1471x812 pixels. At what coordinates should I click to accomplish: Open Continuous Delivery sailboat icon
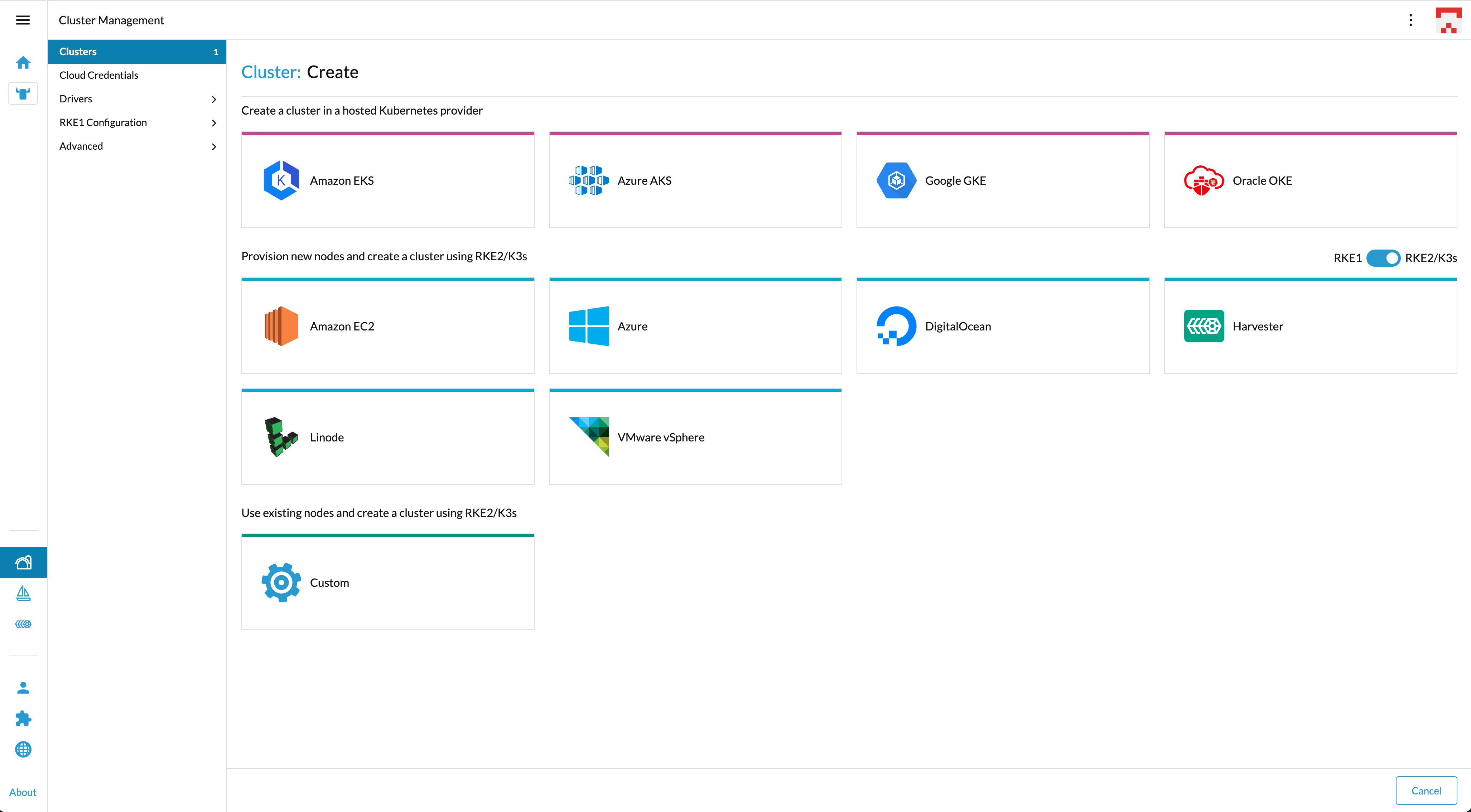[23, 593]
